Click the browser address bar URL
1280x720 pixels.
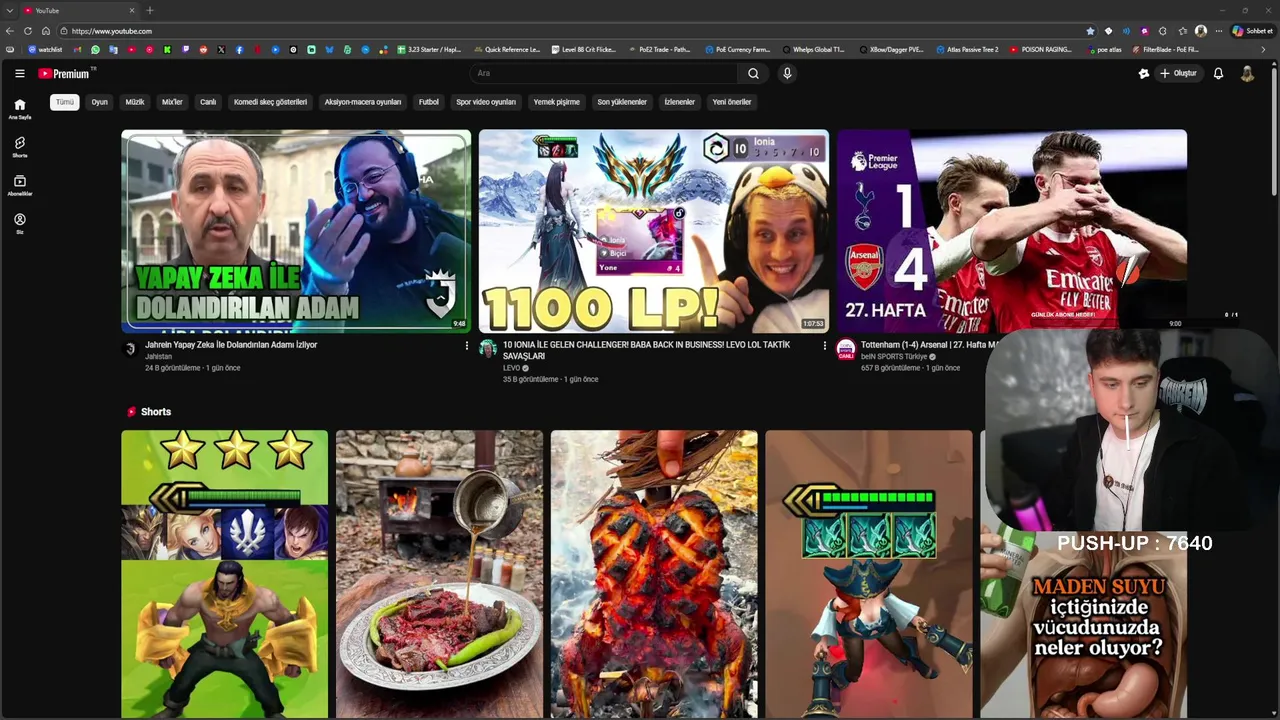[112, 31]
